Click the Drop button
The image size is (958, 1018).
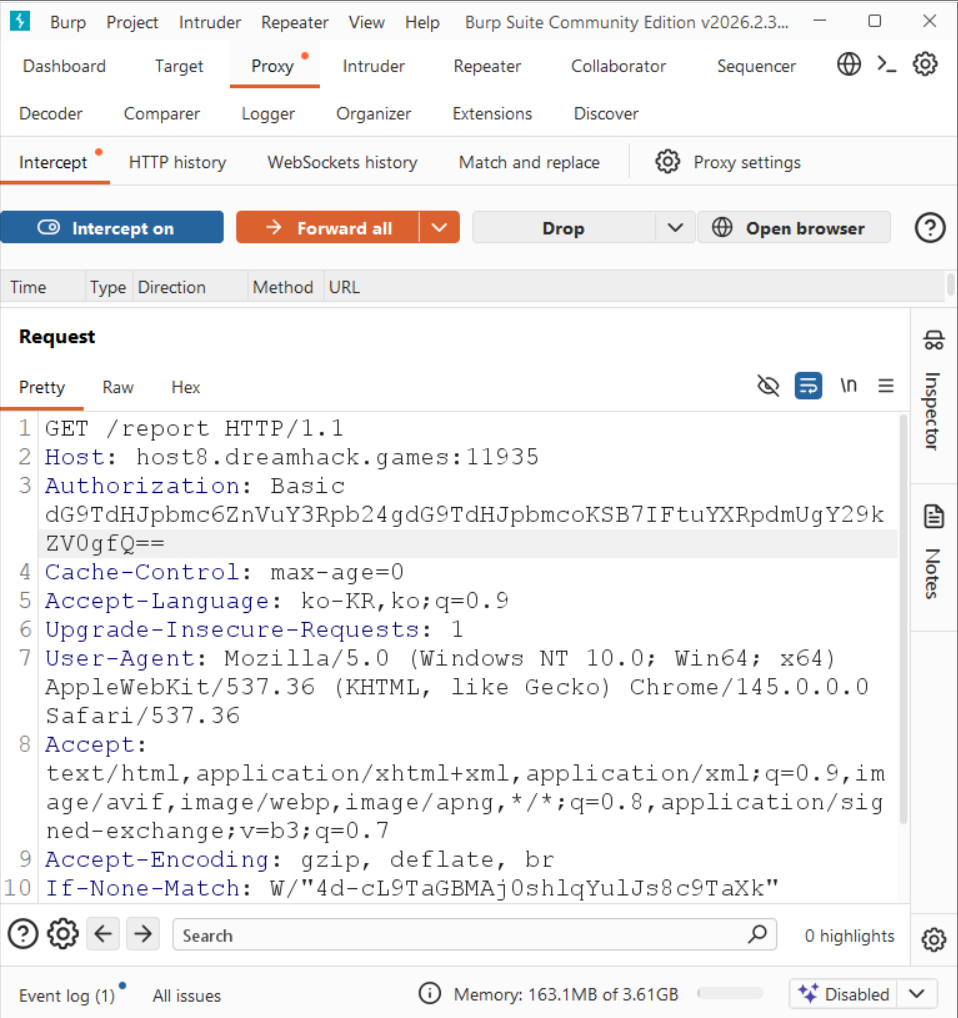(563, 227)
